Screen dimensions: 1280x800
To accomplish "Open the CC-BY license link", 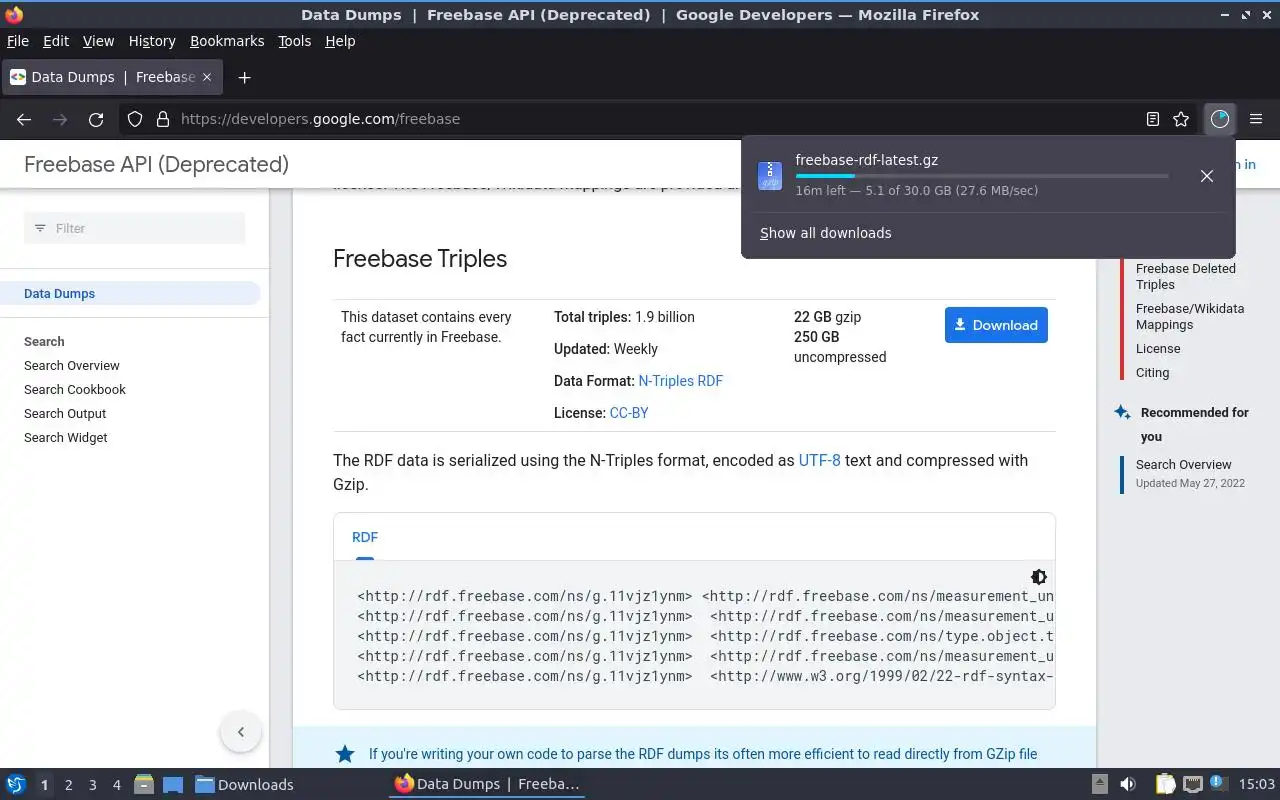I will pos(629,413).
